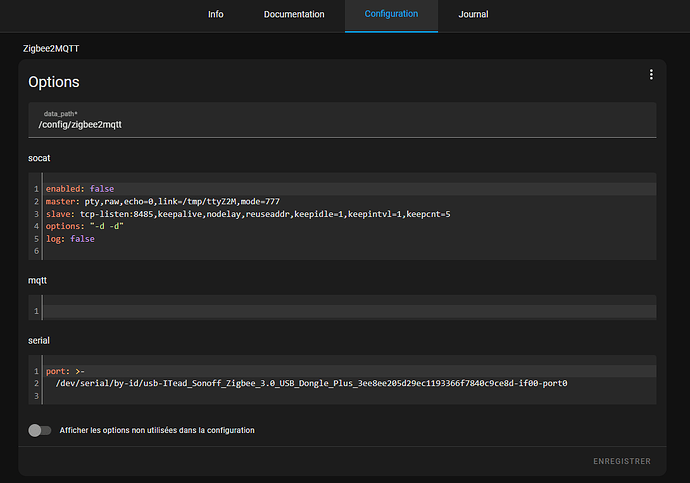This screenshot has width=690, height=483.
Task: Open the Options three-dot menu
Action: point(651,75)
